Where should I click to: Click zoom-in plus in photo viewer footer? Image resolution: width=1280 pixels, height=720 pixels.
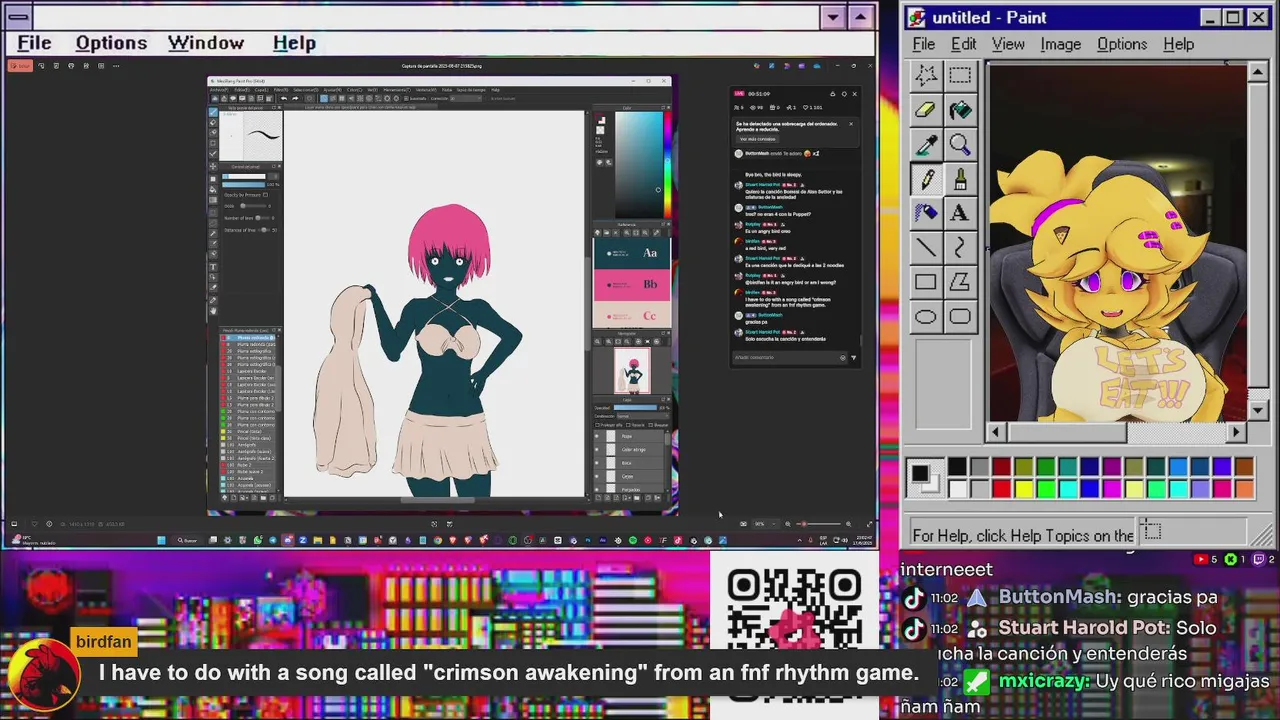coord(848,523)
